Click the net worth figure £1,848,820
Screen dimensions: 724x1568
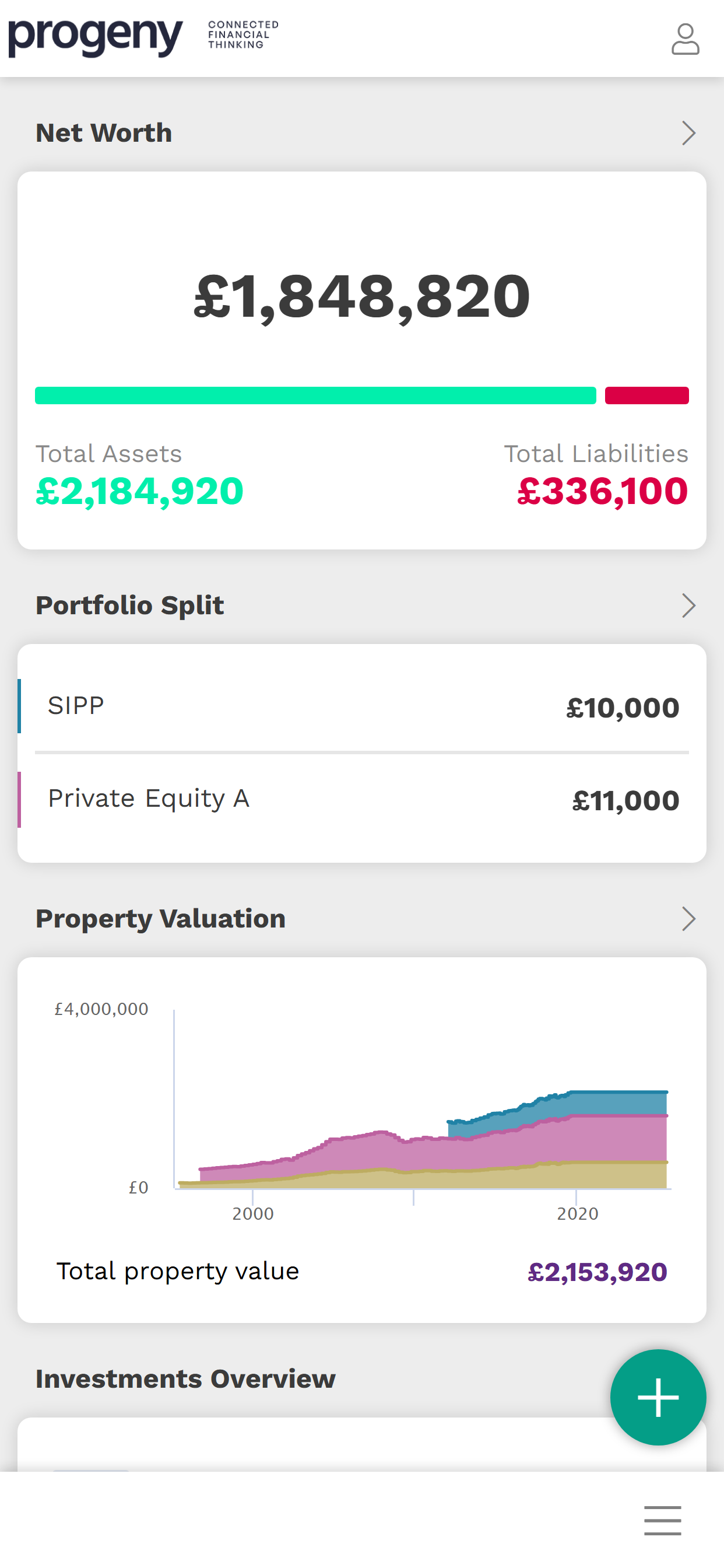tap(362, 296)
